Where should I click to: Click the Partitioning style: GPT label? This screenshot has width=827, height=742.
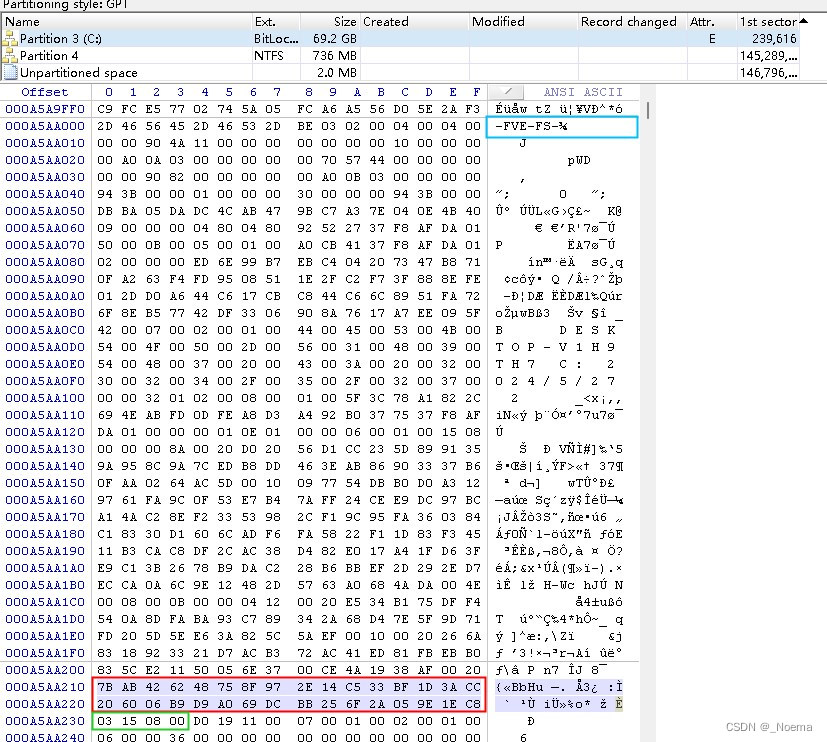tap(65, 5)
